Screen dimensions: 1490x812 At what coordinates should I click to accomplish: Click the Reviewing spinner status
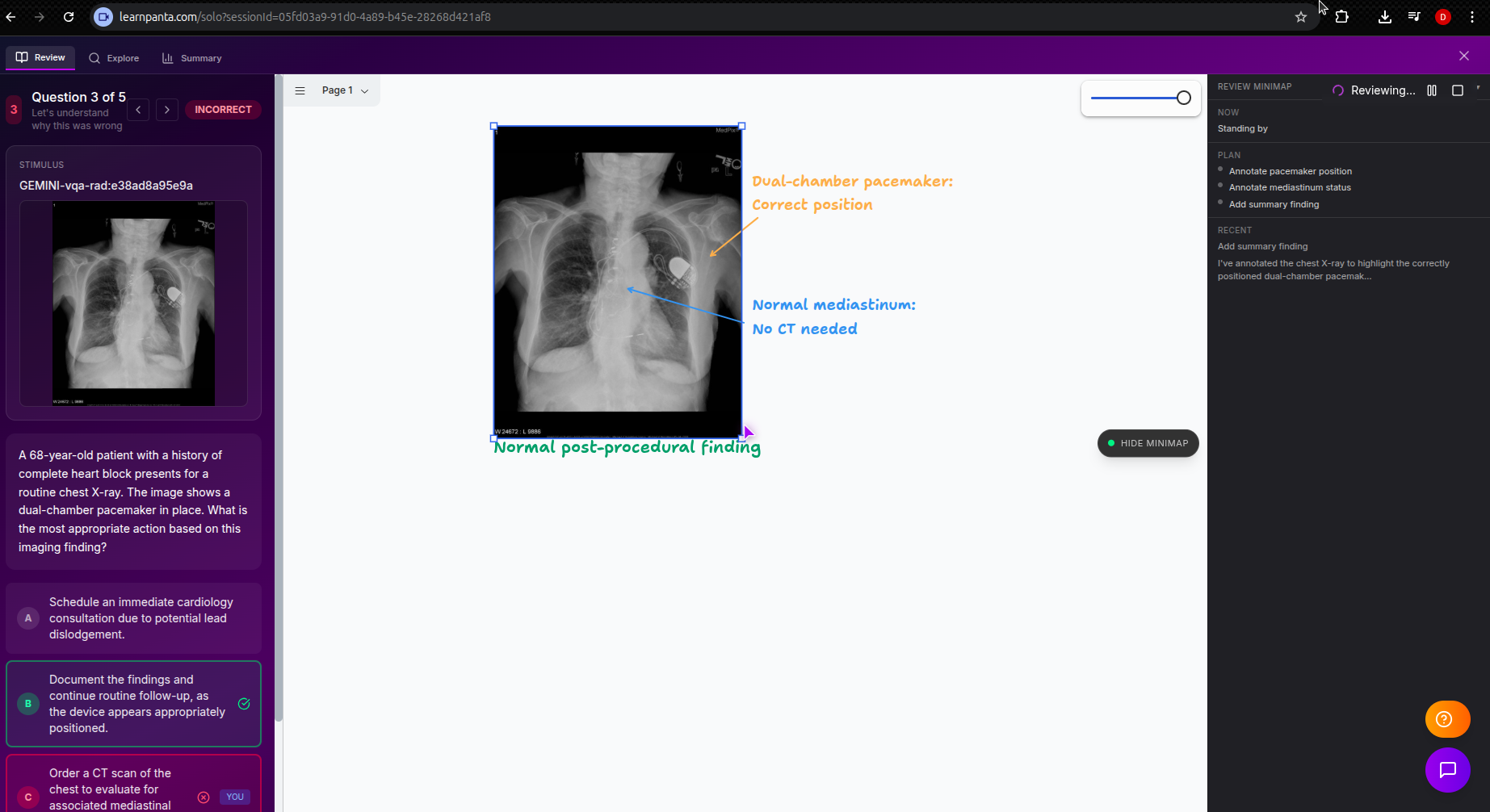1373,90
